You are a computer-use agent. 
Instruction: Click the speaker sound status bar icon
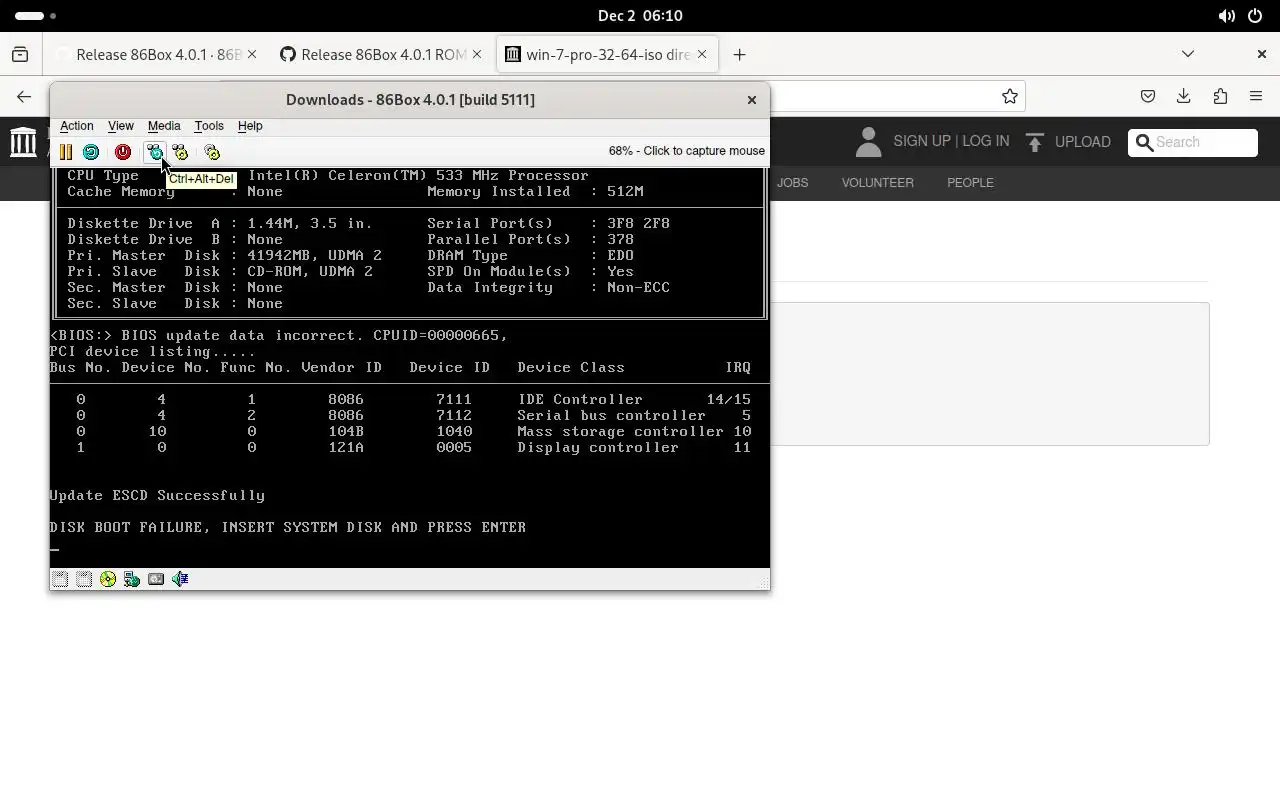click(x=180, y=579)
